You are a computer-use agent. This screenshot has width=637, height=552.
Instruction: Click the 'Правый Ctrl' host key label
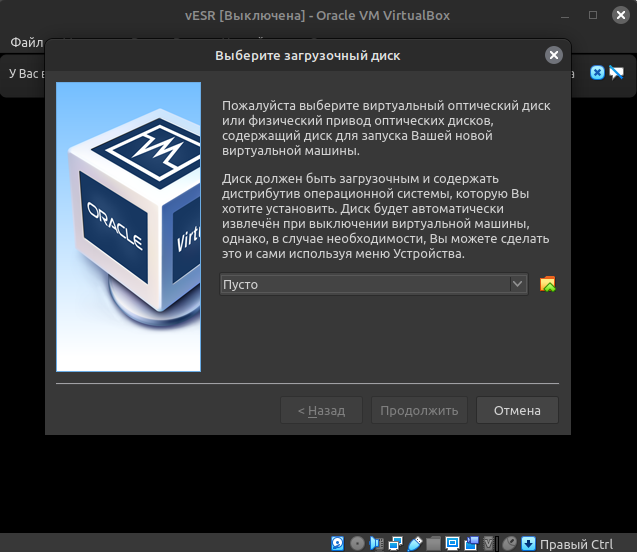[576, 544]
